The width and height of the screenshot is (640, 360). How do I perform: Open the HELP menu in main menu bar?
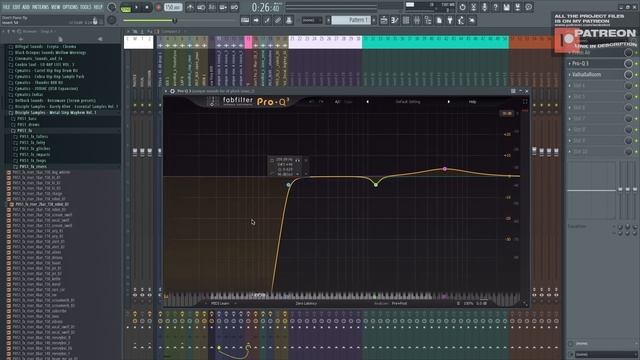[x=98, y=7]
